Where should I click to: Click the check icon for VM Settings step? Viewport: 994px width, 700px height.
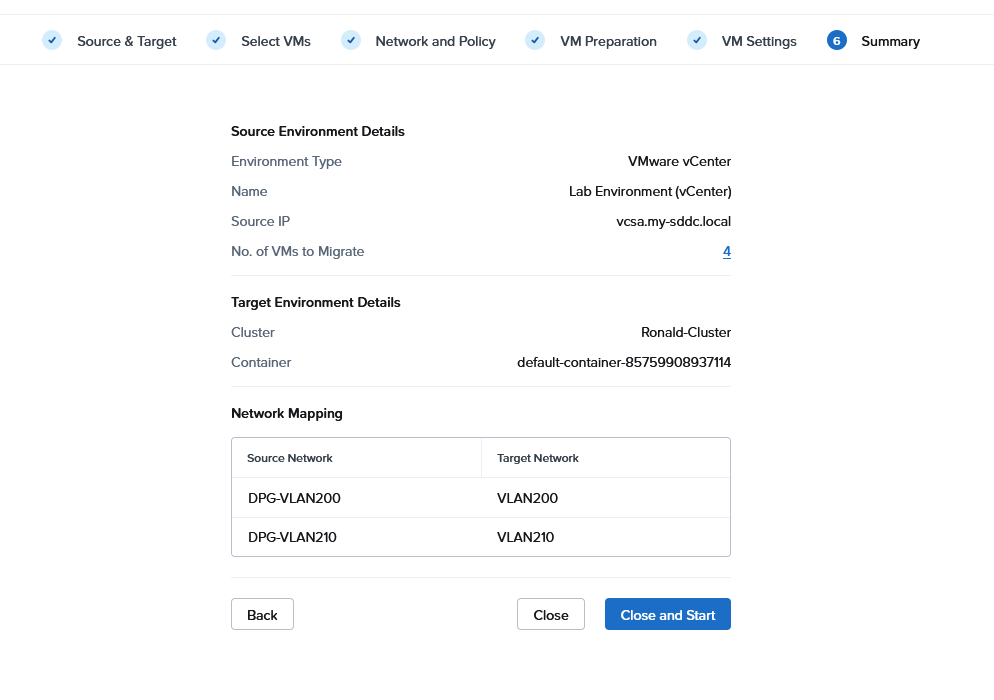697,40
